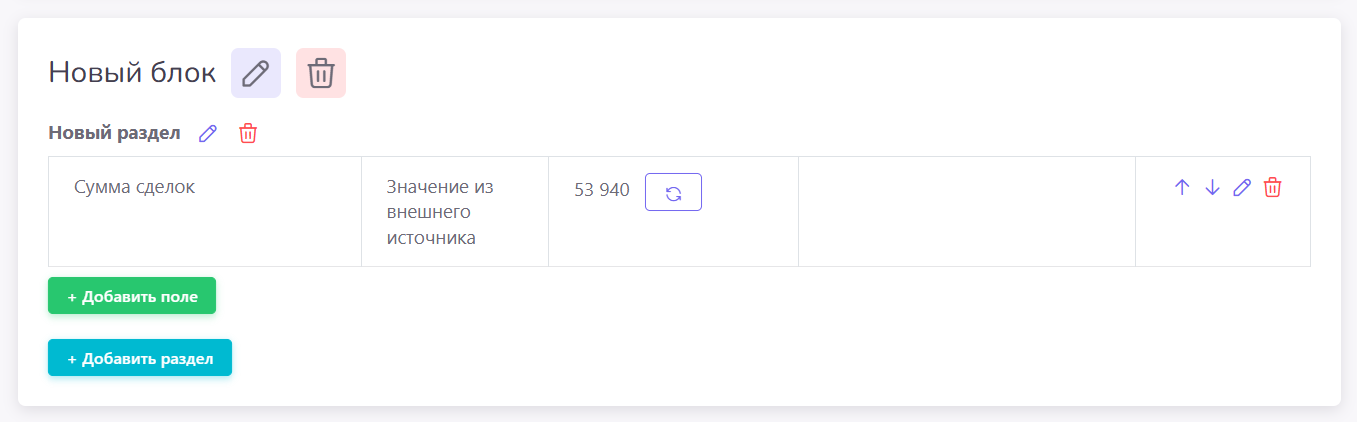
Task: Click the empty cell right of the value
Action: click(966, 211)
